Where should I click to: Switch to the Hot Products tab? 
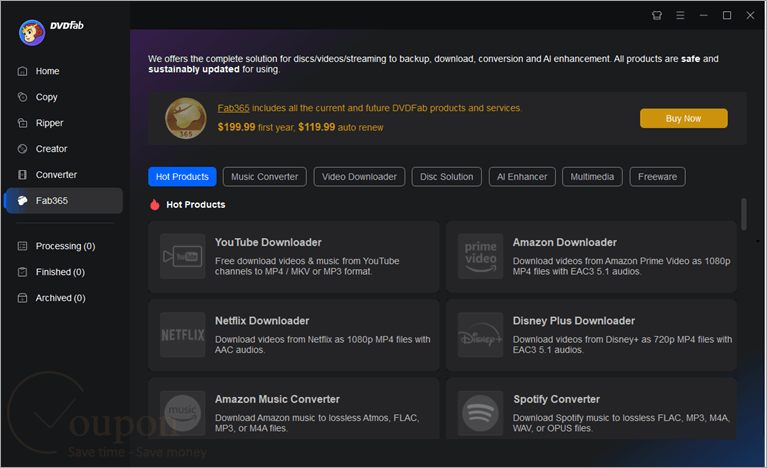[182, 177]
